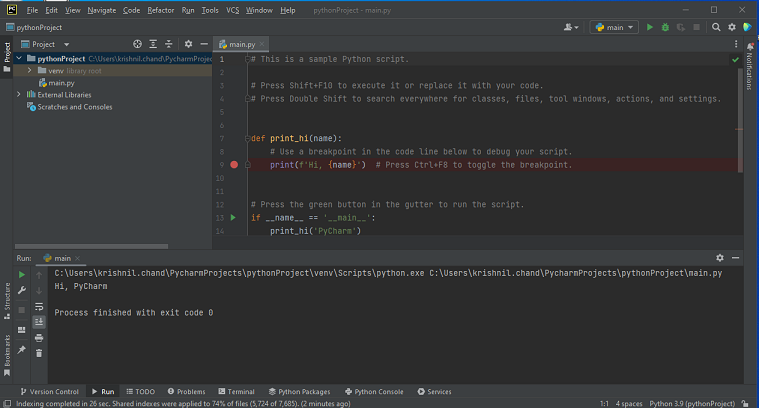Image resolution: width=759 pixels, height=408 pixels.
Task: Click the stop icon in Run panel
Action: coord(22,310)
